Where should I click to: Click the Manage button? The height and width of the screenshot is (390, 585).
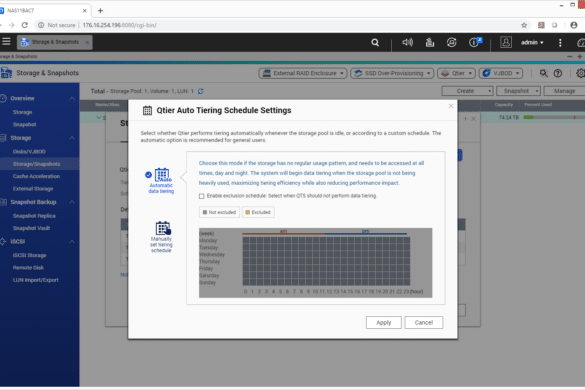pyautogui.click(x=564, y=91)
